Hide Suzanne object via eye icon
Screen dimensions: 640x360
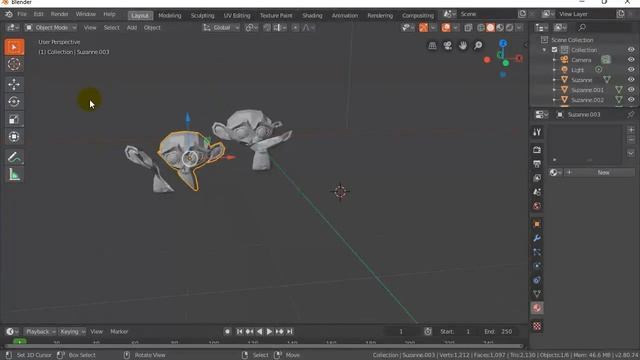tap(631, 80)
